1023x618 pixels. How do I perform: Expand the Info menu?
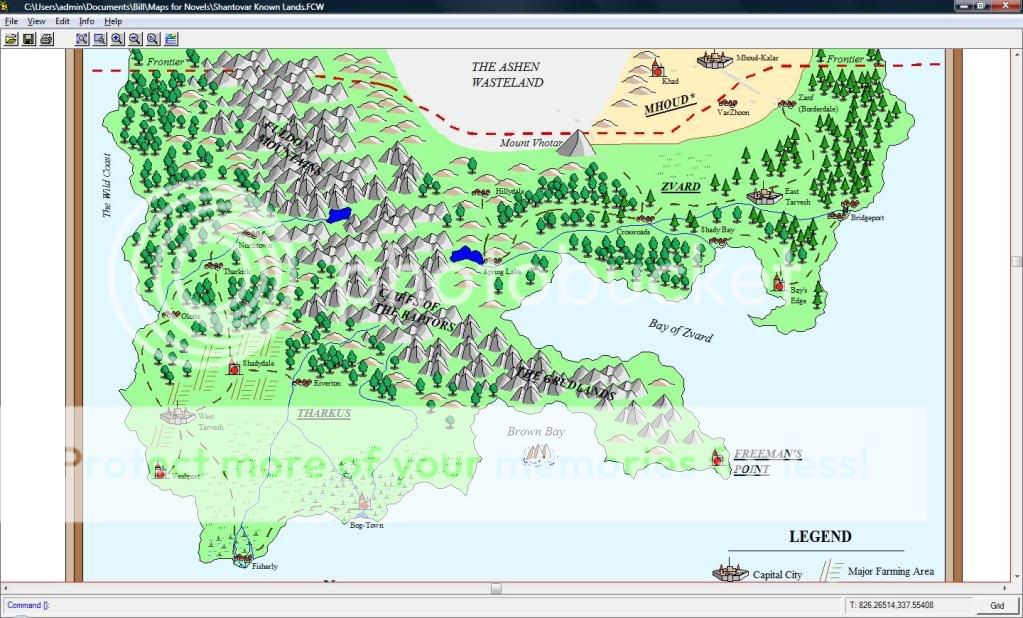tap(87, 21)
